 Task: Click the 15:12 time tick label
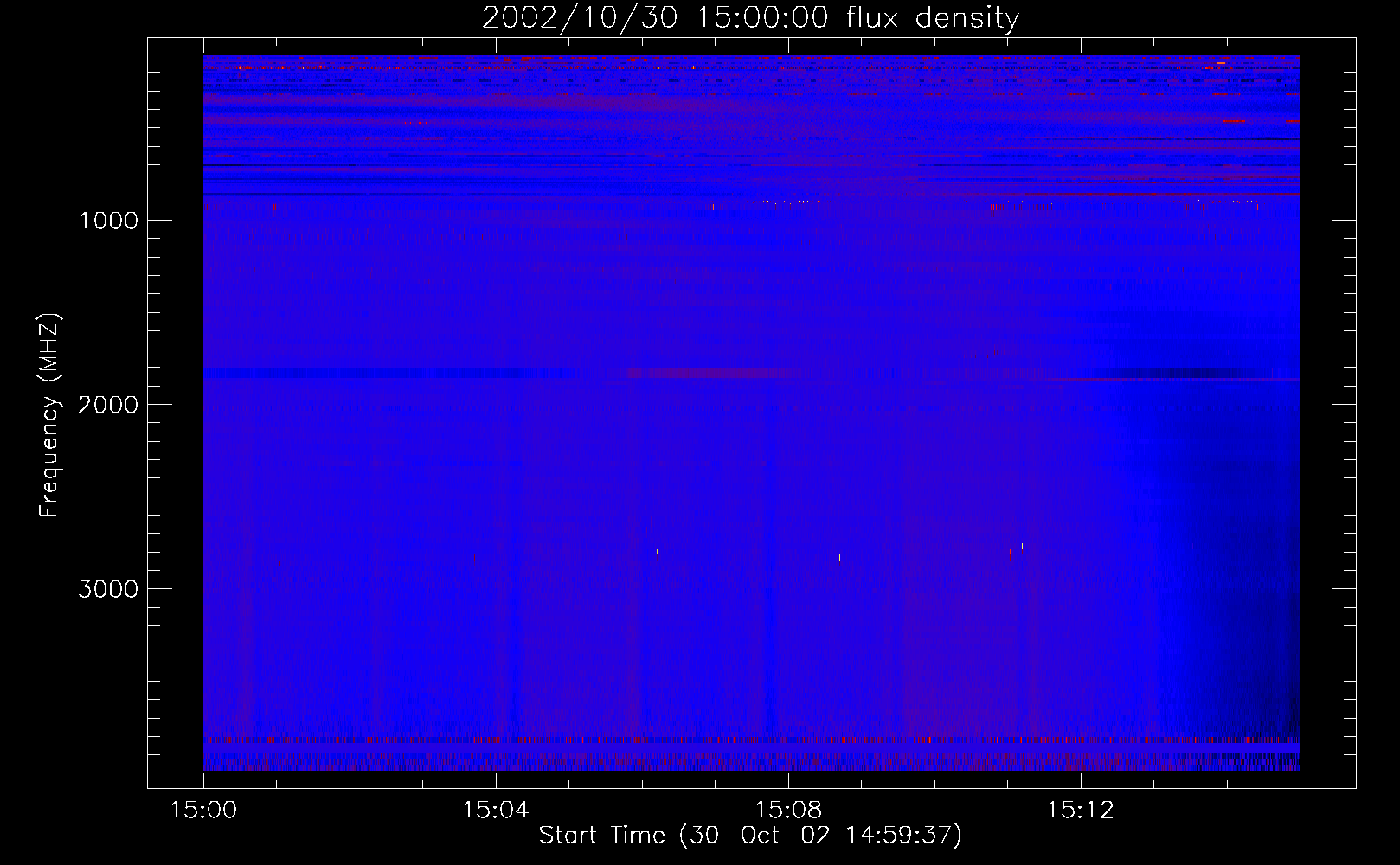coord(1081,811)
